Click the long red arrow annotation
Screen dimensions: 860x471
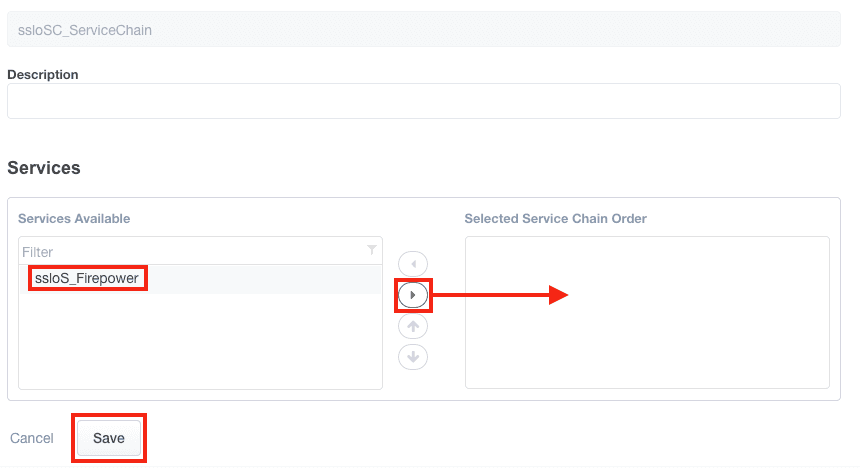click(500, 295)
